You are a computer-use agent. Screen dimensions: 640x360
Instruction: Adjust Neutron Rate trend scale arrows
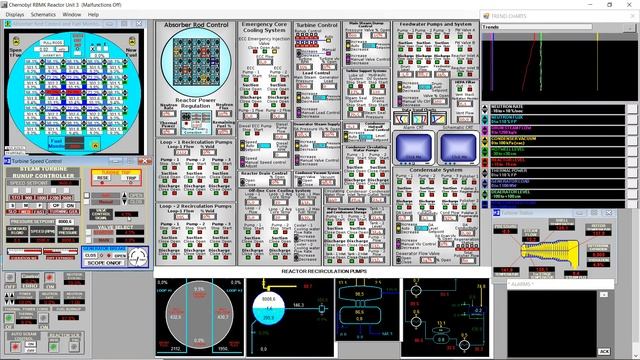tap(485, 109)
